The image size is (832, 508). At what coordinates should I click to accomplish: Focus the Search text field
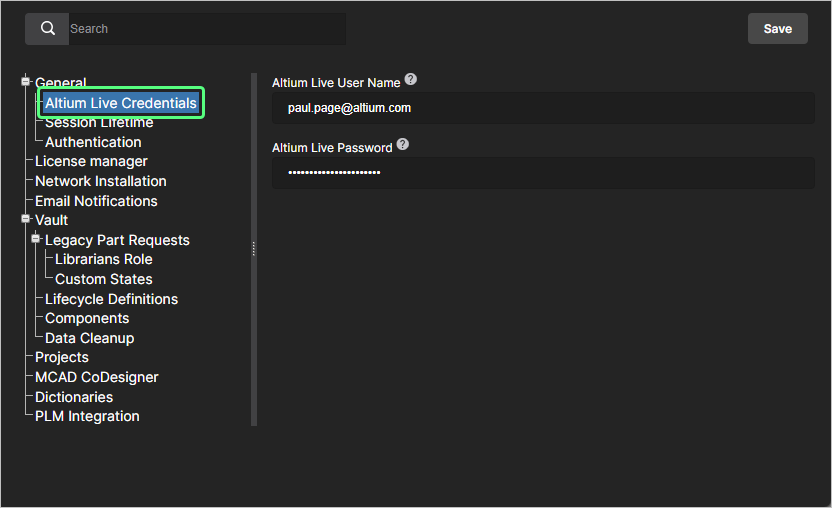(205, 29)
